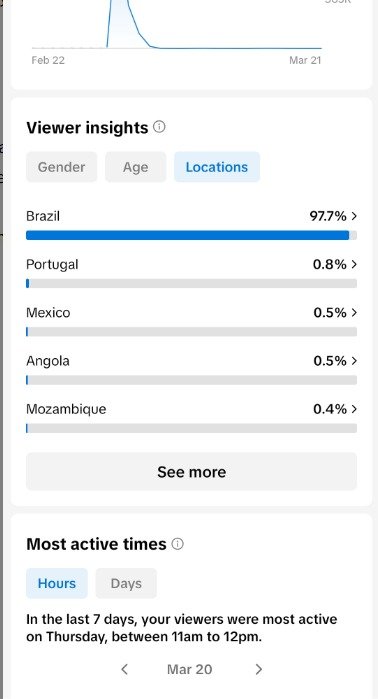This screenshot has width=378, height=699.
Task: Expand Mexico location chevron
Action: click(354, 312)
